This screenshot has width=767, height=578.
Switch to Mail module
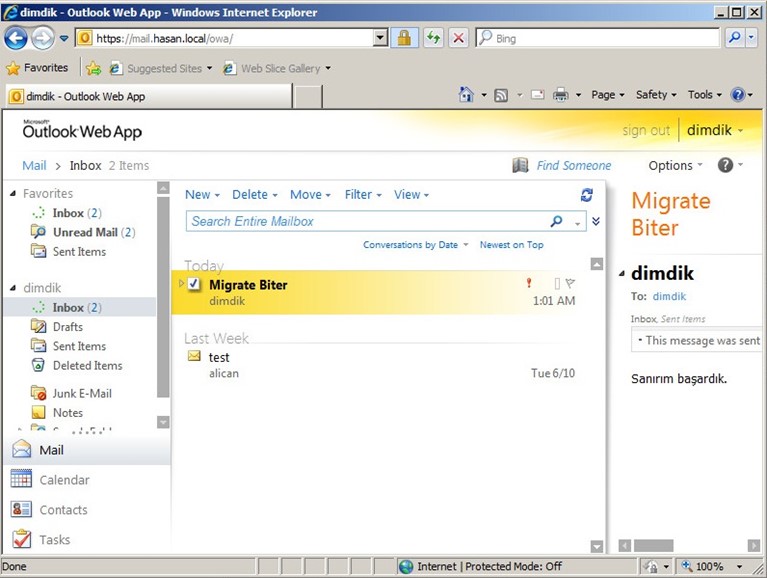point(87,450)
